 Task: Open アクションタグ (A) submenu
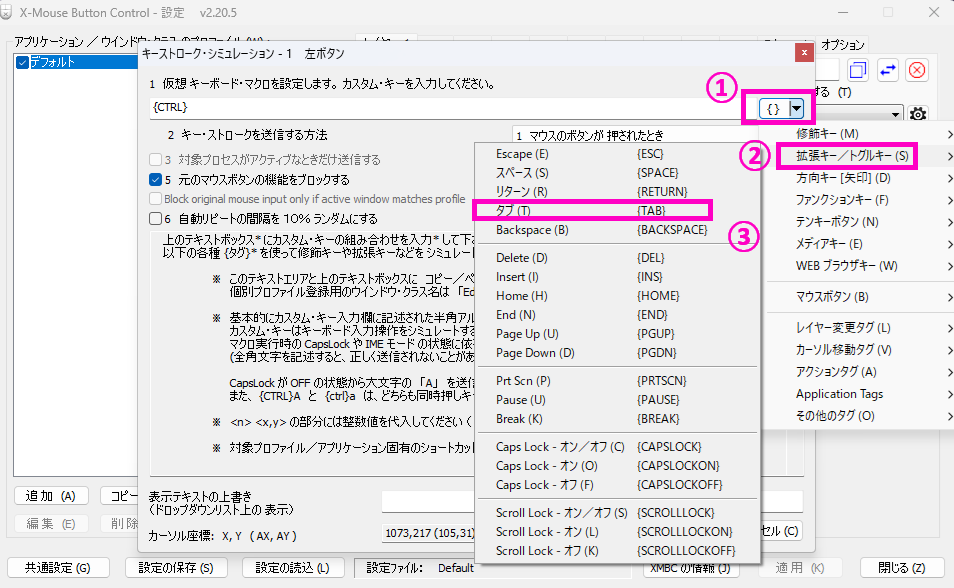coord(859,371)
